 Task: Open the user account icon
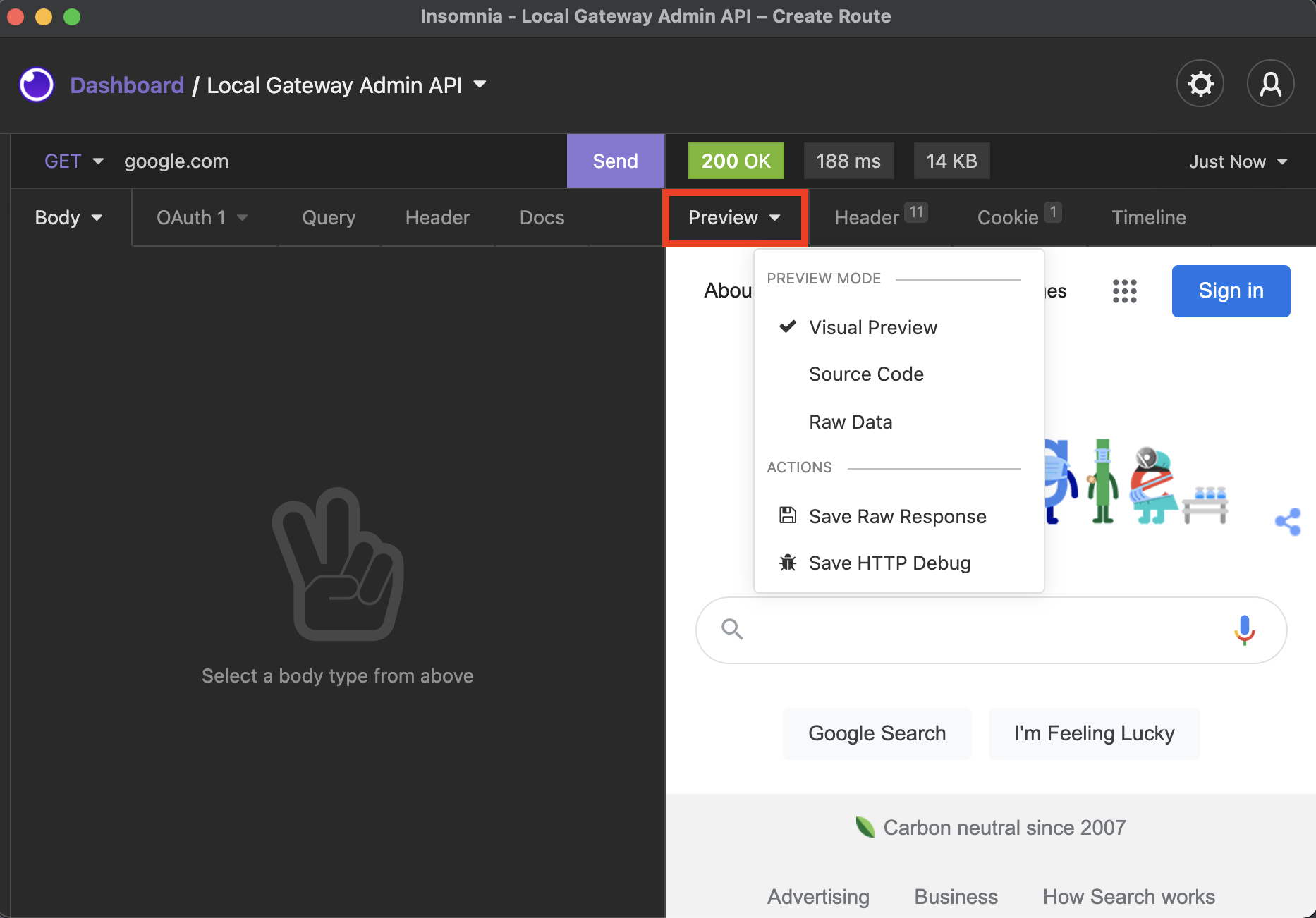tap(1270, 84)
